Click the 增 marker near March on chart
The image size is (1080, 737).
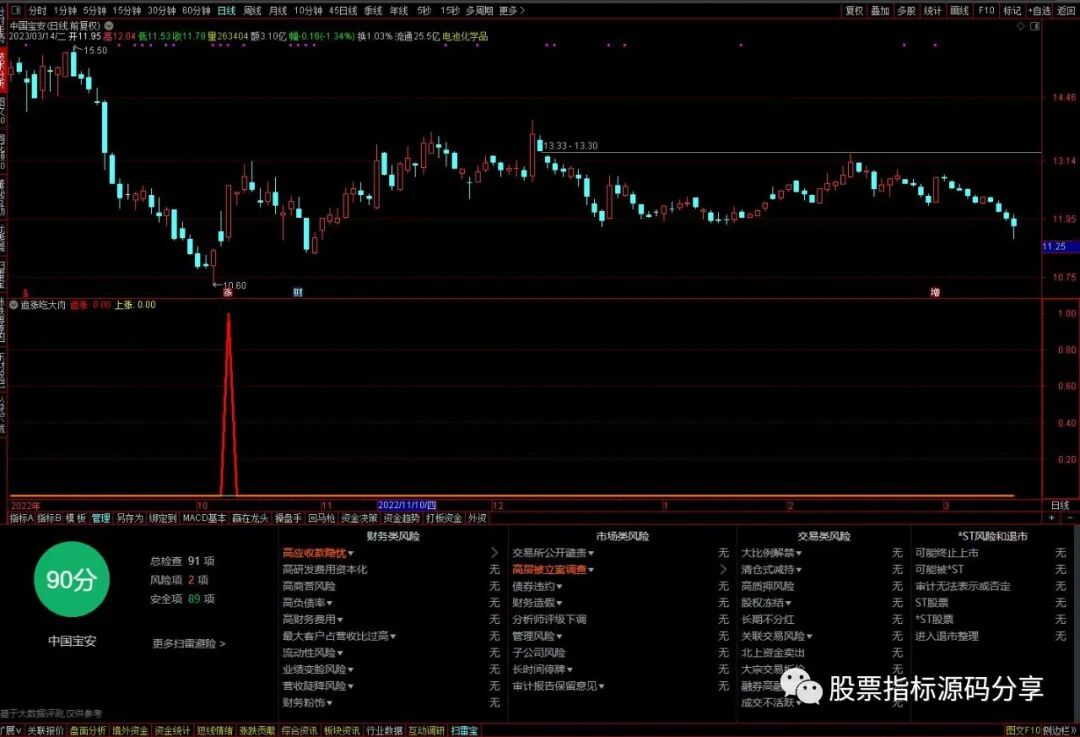point(935,293)
